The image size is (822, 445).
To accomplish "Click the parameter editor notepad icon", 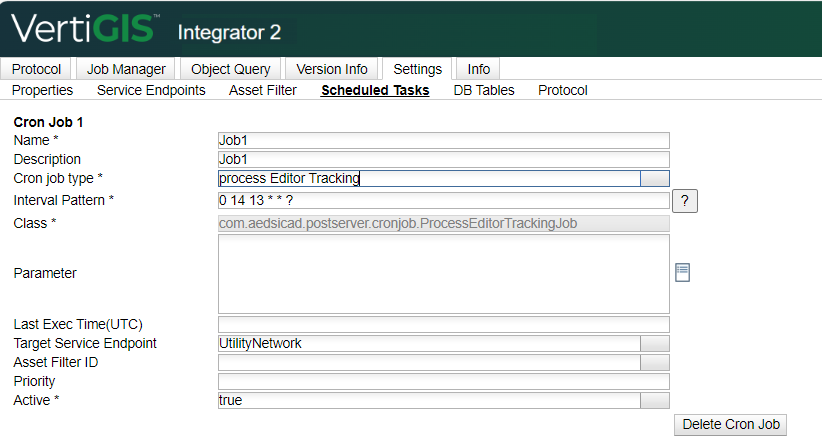I will point(682,273).
